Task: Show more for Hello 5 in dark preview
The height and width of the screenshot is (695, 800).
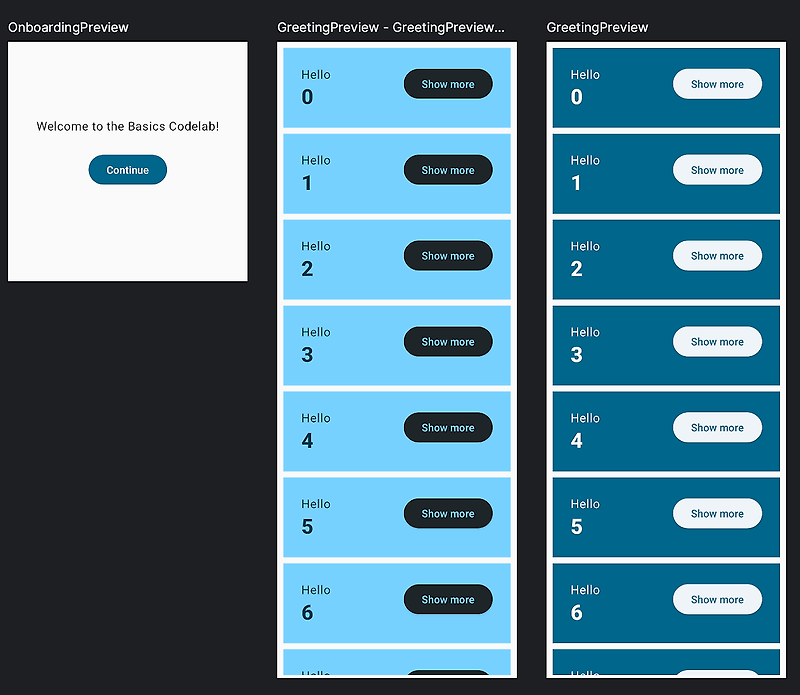Action: pos(717,513)
